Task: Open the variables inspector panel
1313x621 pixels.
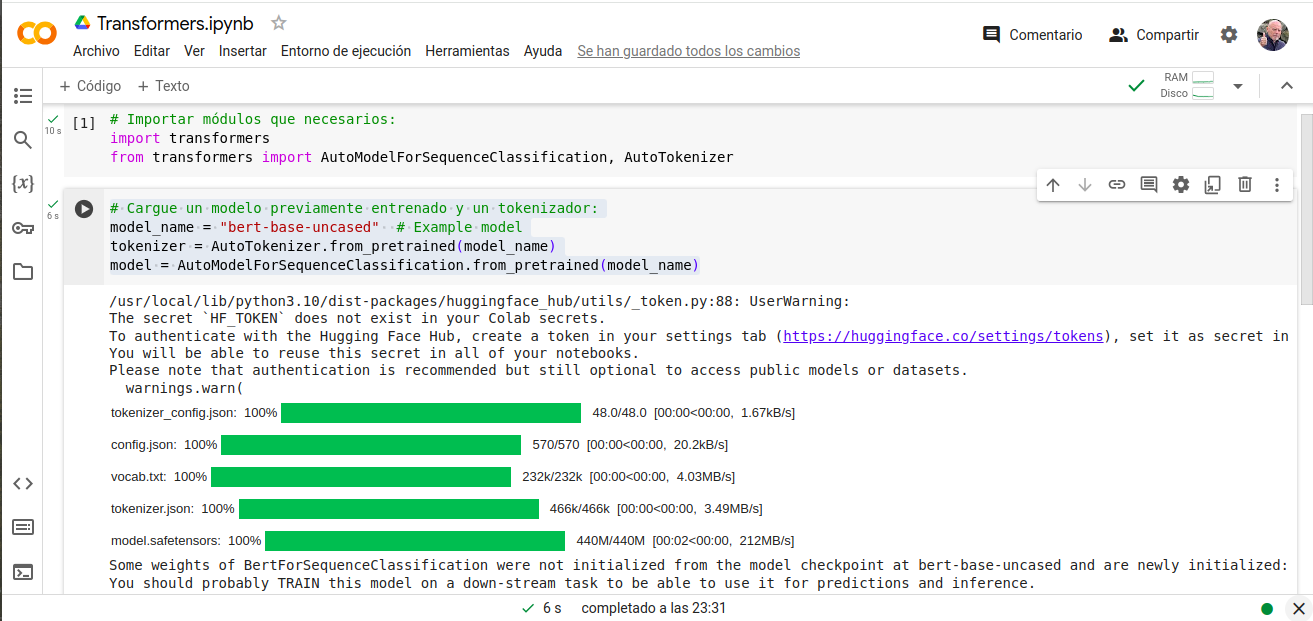Action: pos(22,184)
